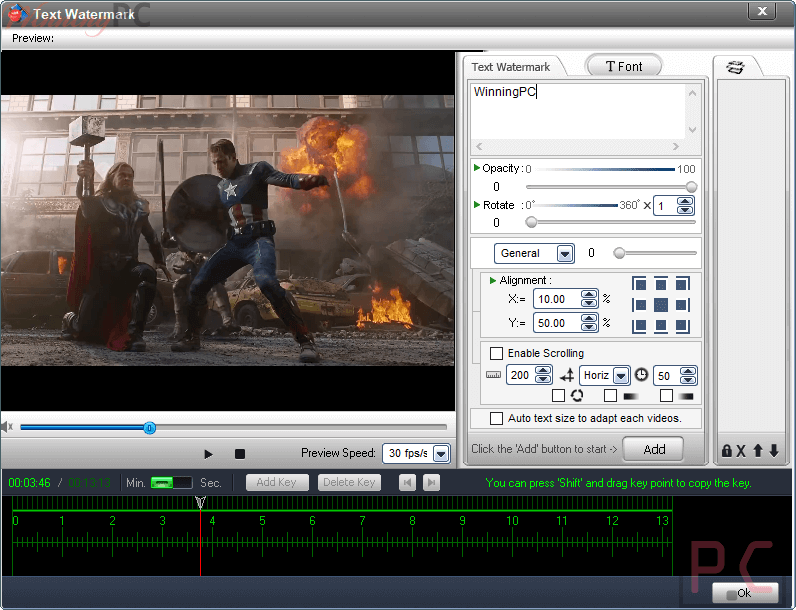Click the Add button
Screen dimensions: 796x610
pos(653,449)
